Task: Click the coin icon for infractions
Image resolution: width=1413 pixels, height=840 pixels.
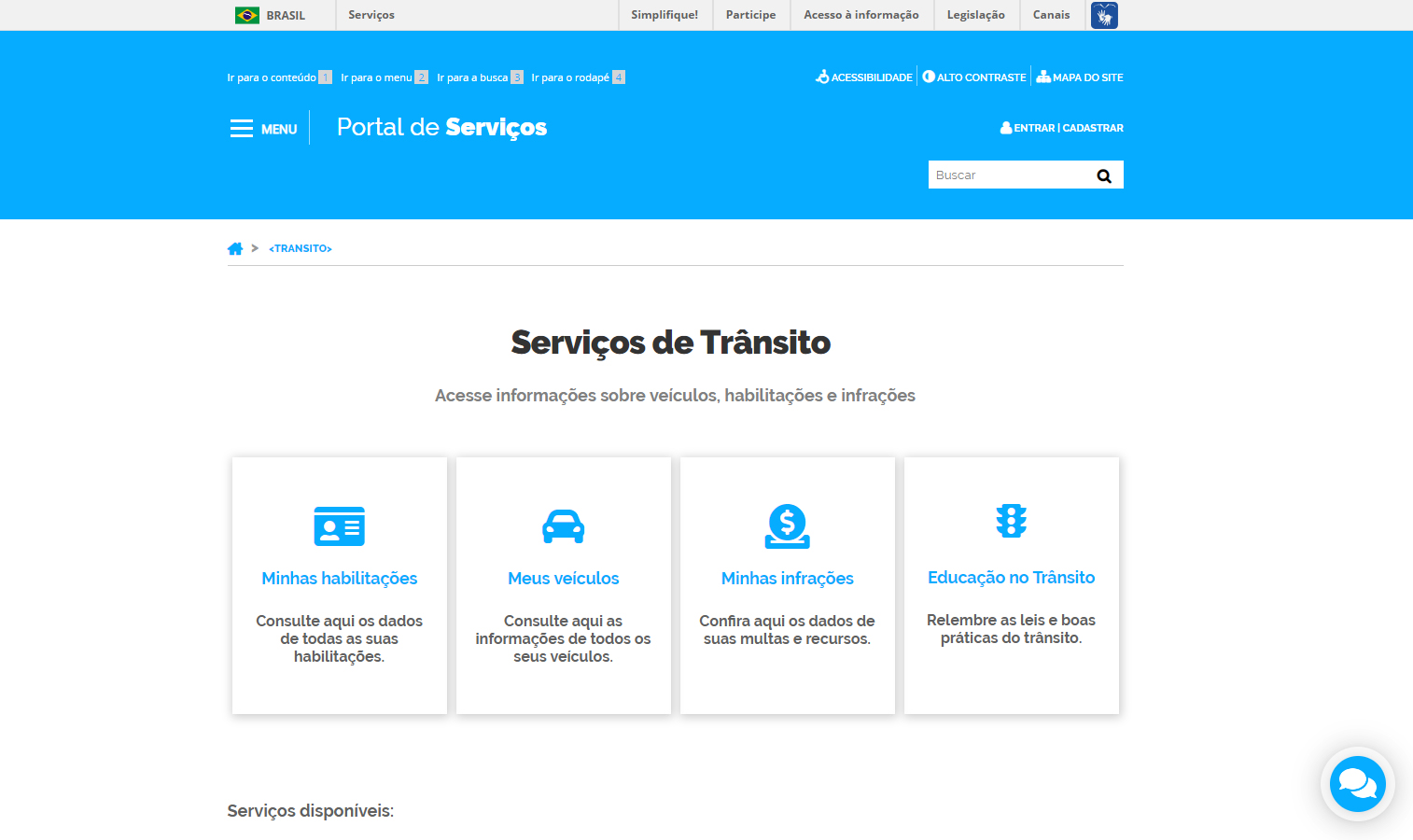Action: (x=787, y=526)
